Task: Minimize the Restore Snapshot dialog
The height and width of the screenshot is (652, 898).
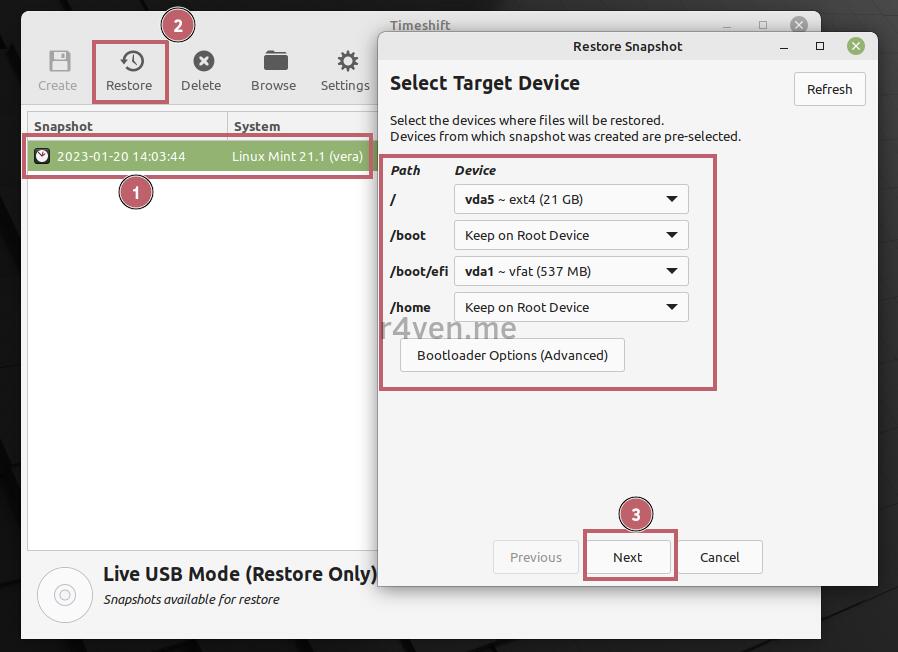Action: [783, 46]
